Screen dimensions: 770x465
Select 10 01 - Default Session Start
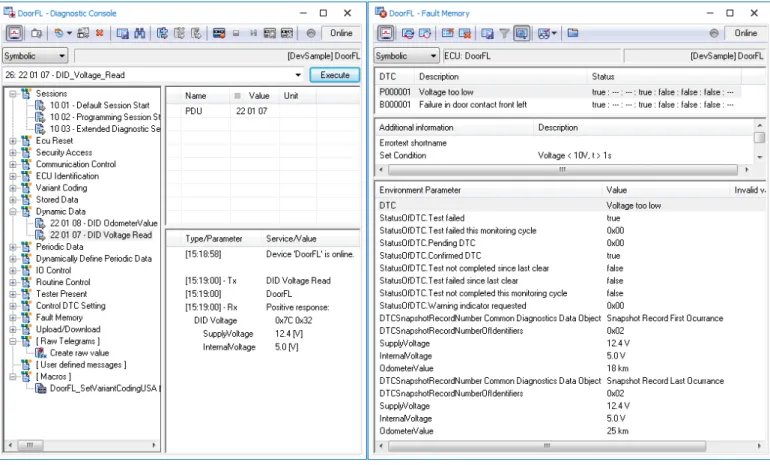[100, 105]
